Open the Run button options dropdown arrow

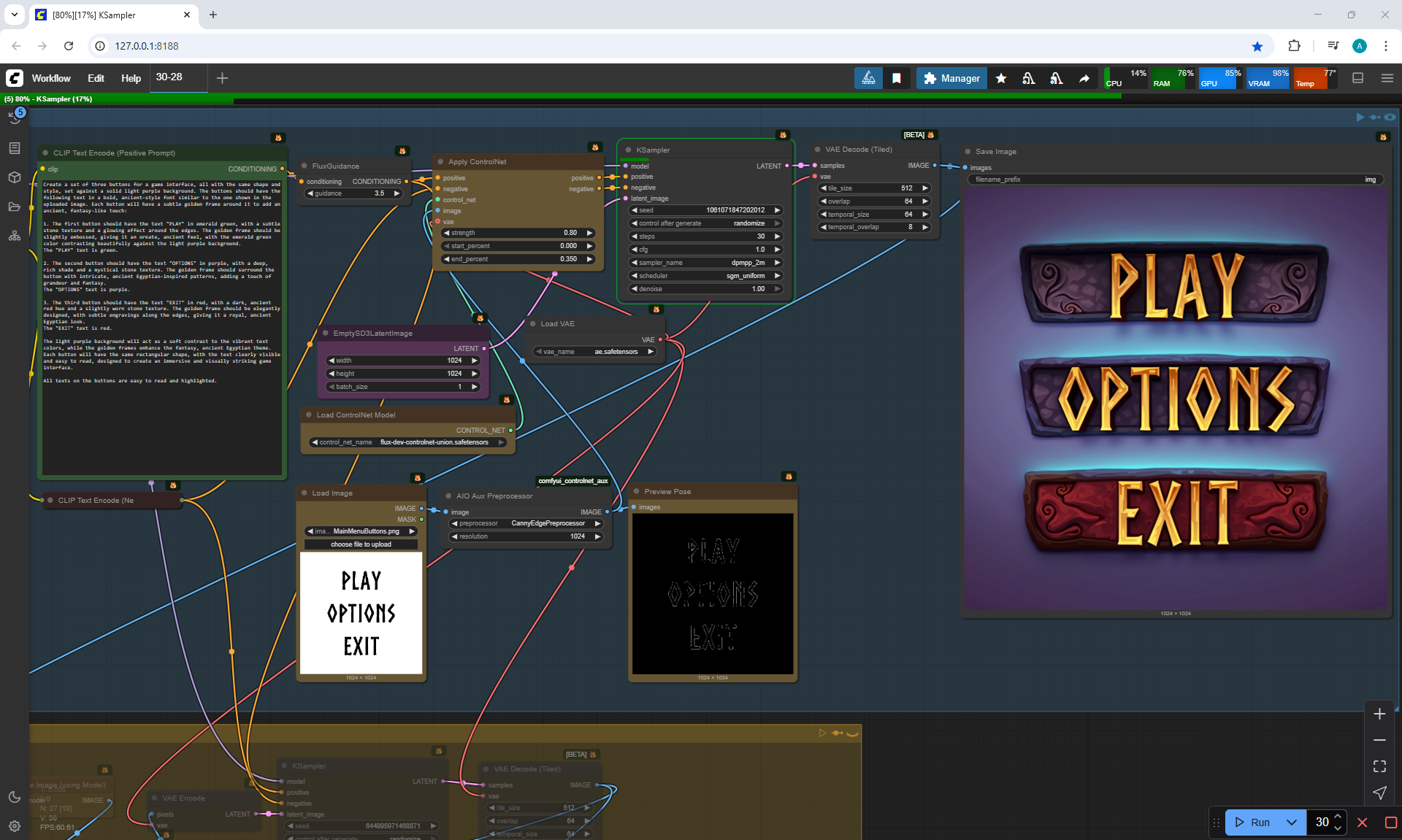click(1291, 822)
